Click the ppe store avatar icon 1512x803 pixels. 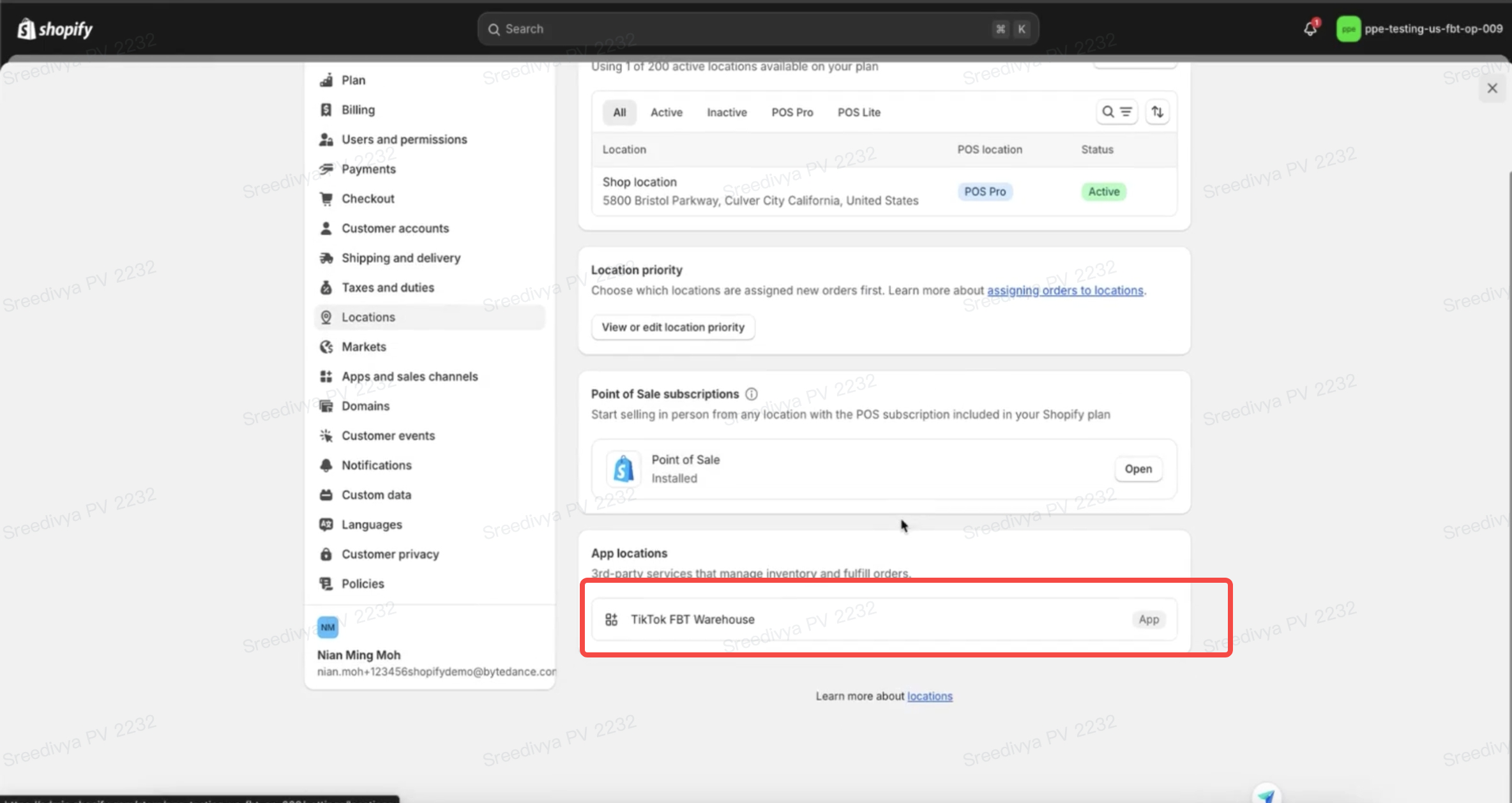[x=1348, y=29]
